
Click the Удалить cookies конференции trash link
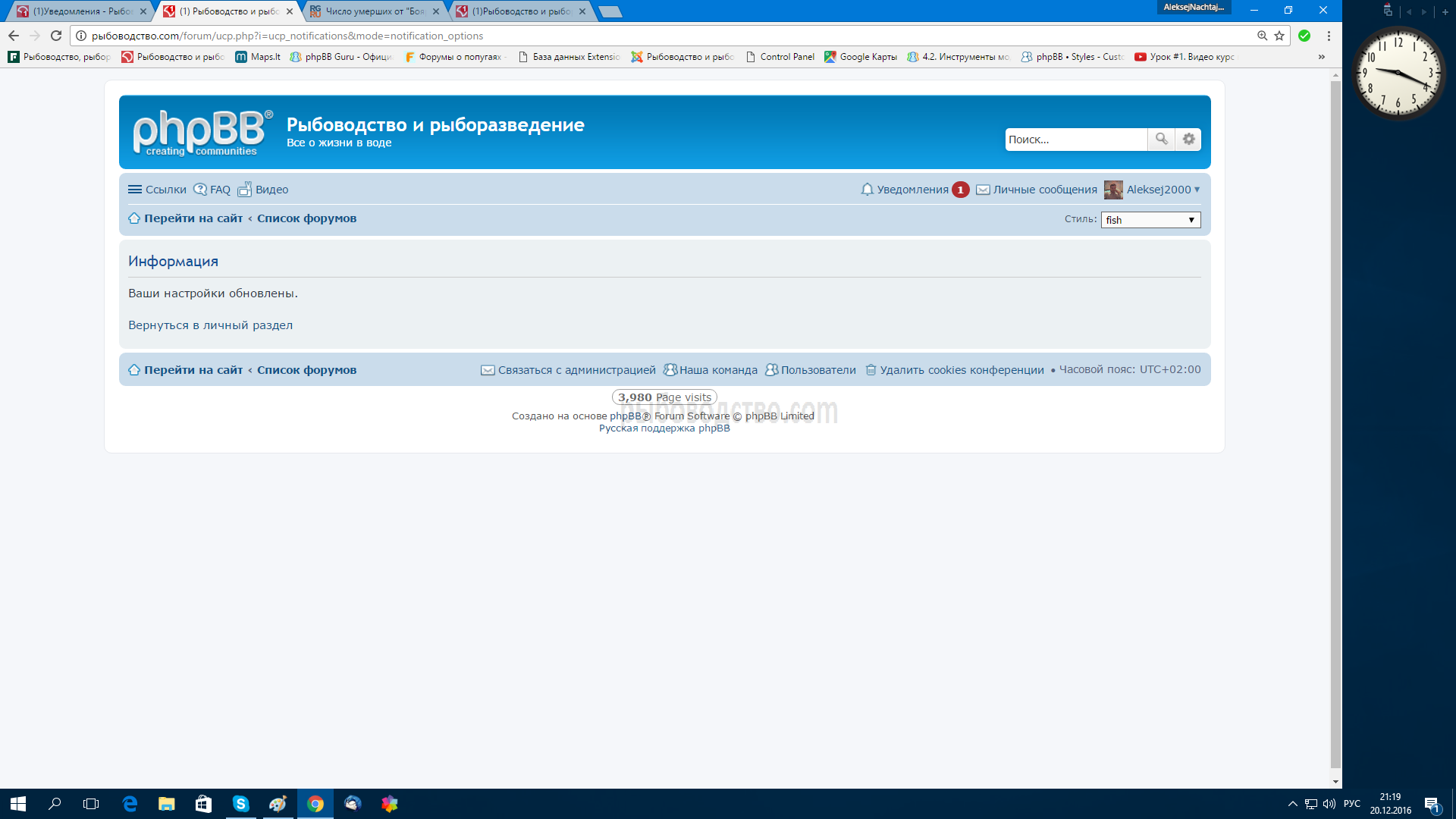(x=955, y=370)
